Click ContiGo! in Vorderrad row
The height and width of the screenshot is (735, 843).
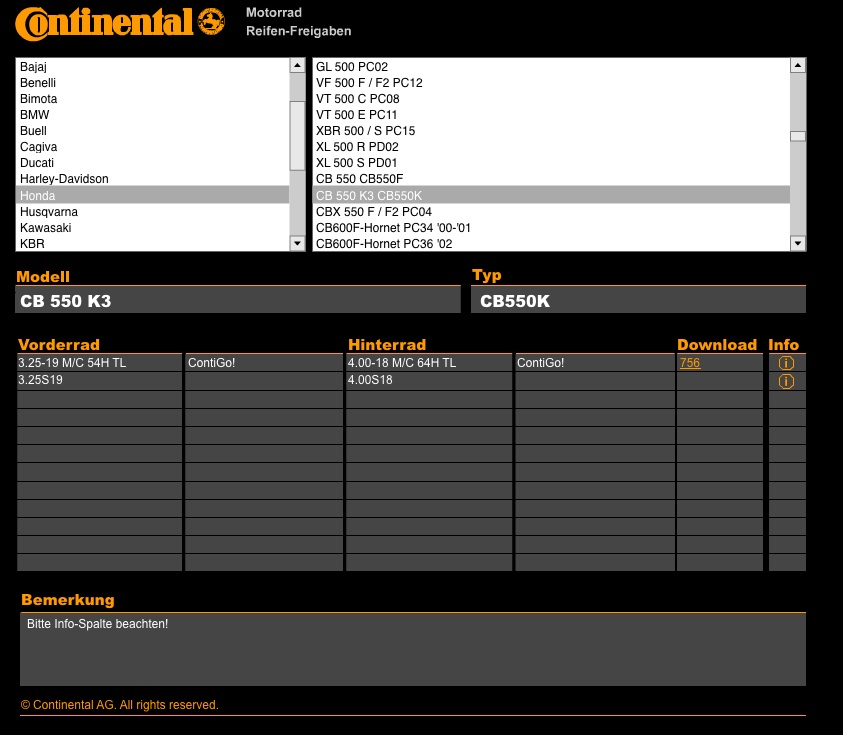(x=264, y=363)
